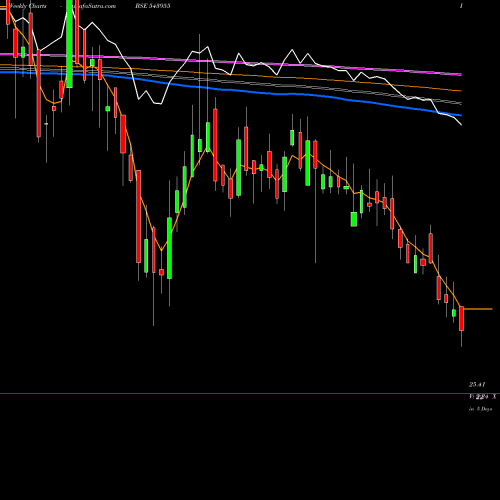Click the tall green candlestick at top left
This screenshot has width=500, height=500.
(69, 44)
